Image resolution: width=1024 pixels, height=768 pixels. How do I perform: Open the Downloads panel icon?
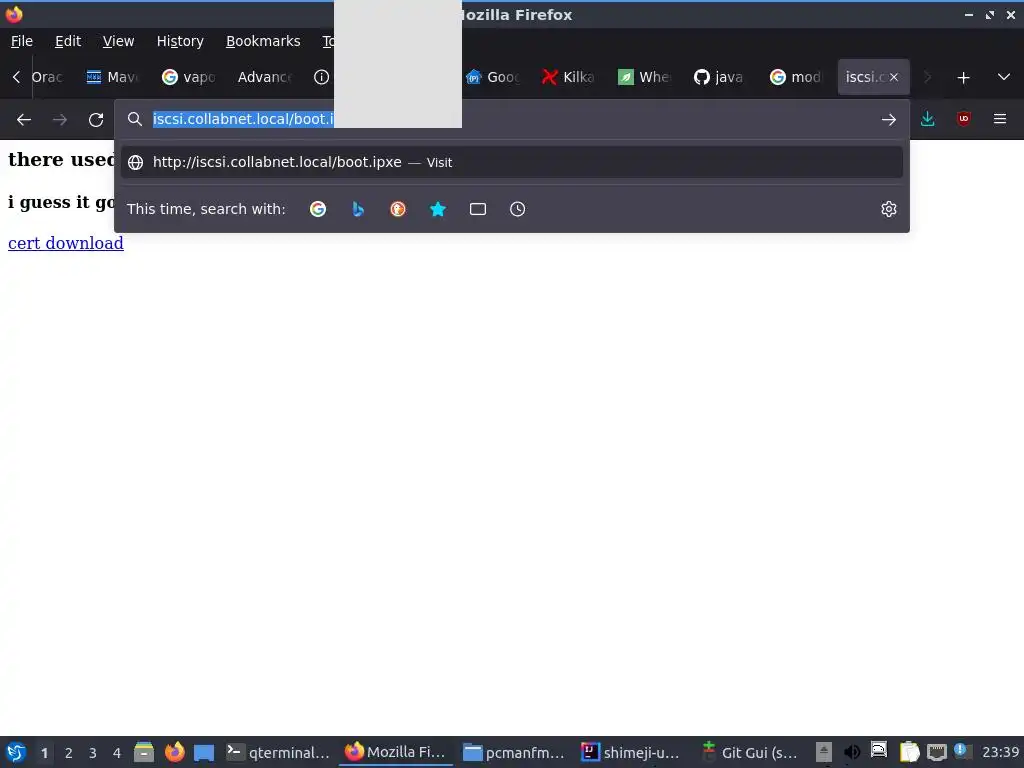click(x=927, y=119)
